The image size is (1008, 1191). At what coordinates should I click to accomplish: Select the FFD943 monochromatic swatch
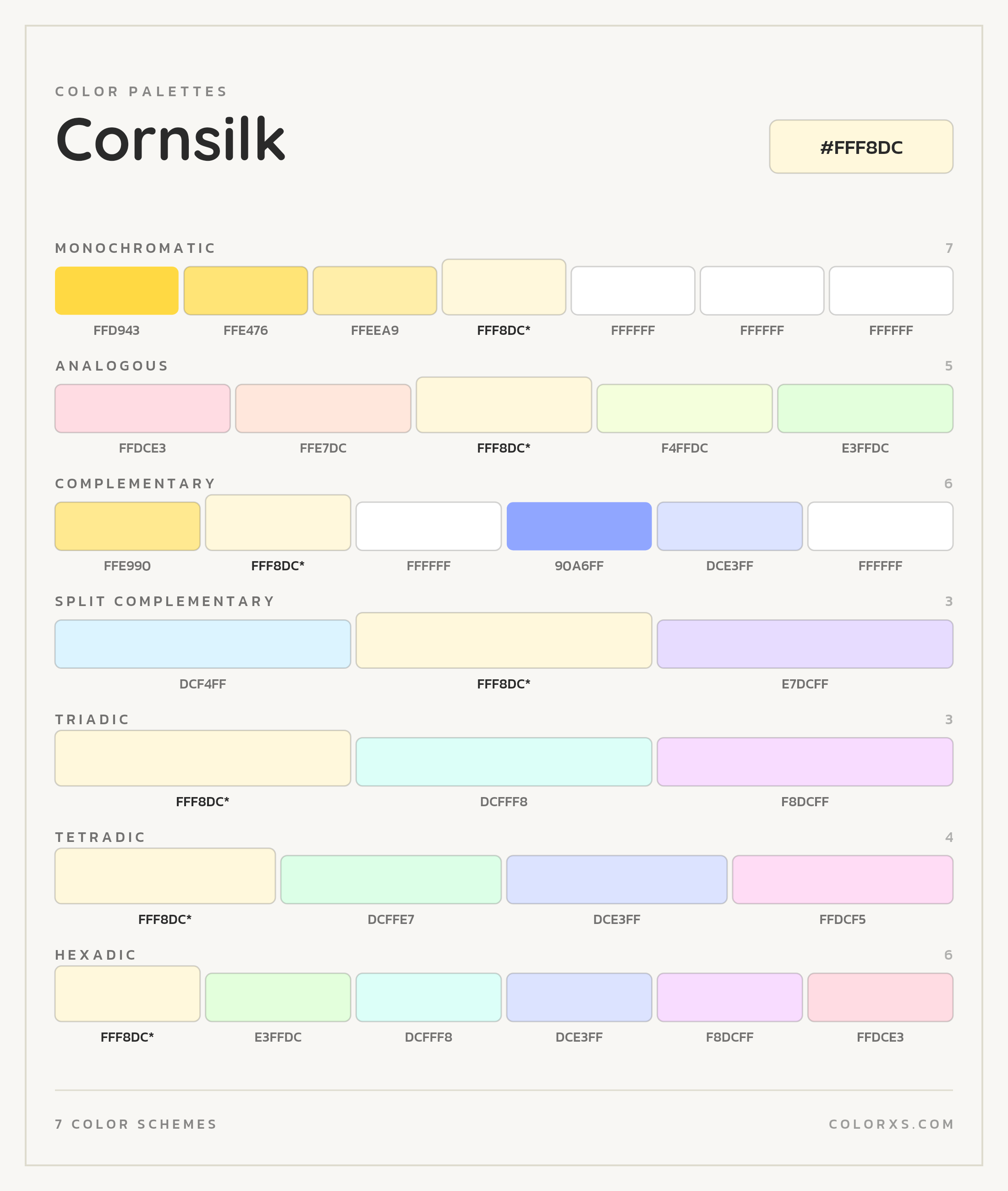point(116,291)
